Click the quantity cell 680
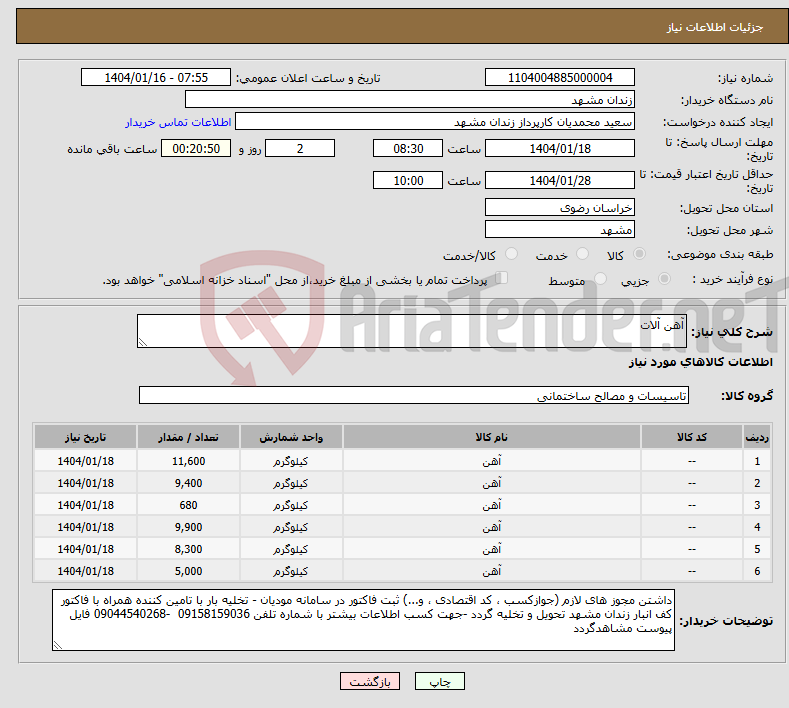The width and height of the screenshot is (789, 708). pyautogui.click(x=188, y=505)
